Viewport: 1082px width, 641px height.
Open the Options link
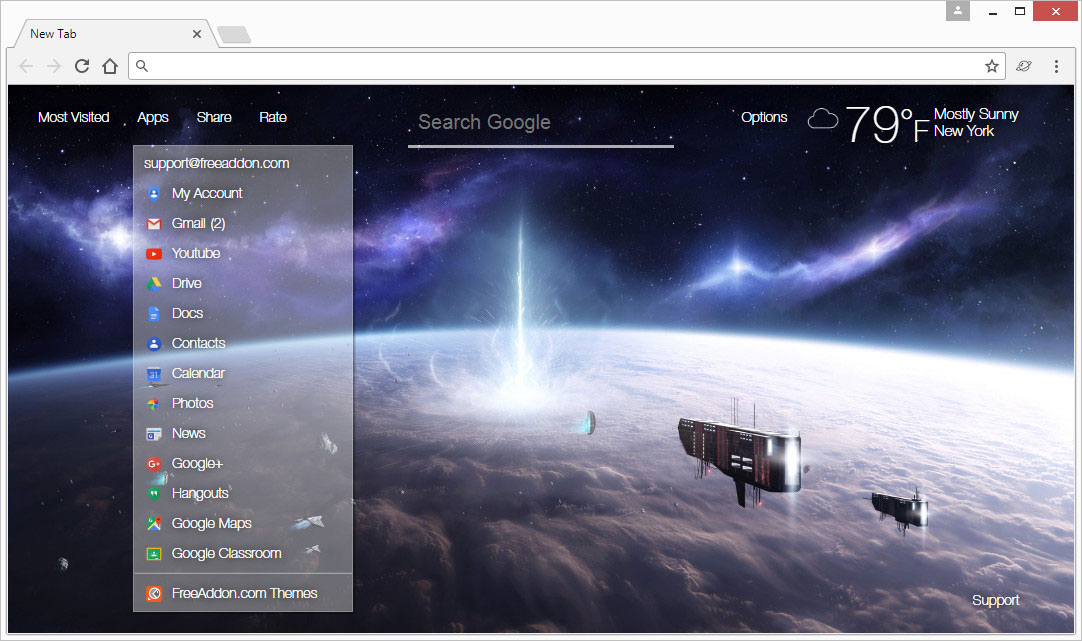[x=764, y=117]
